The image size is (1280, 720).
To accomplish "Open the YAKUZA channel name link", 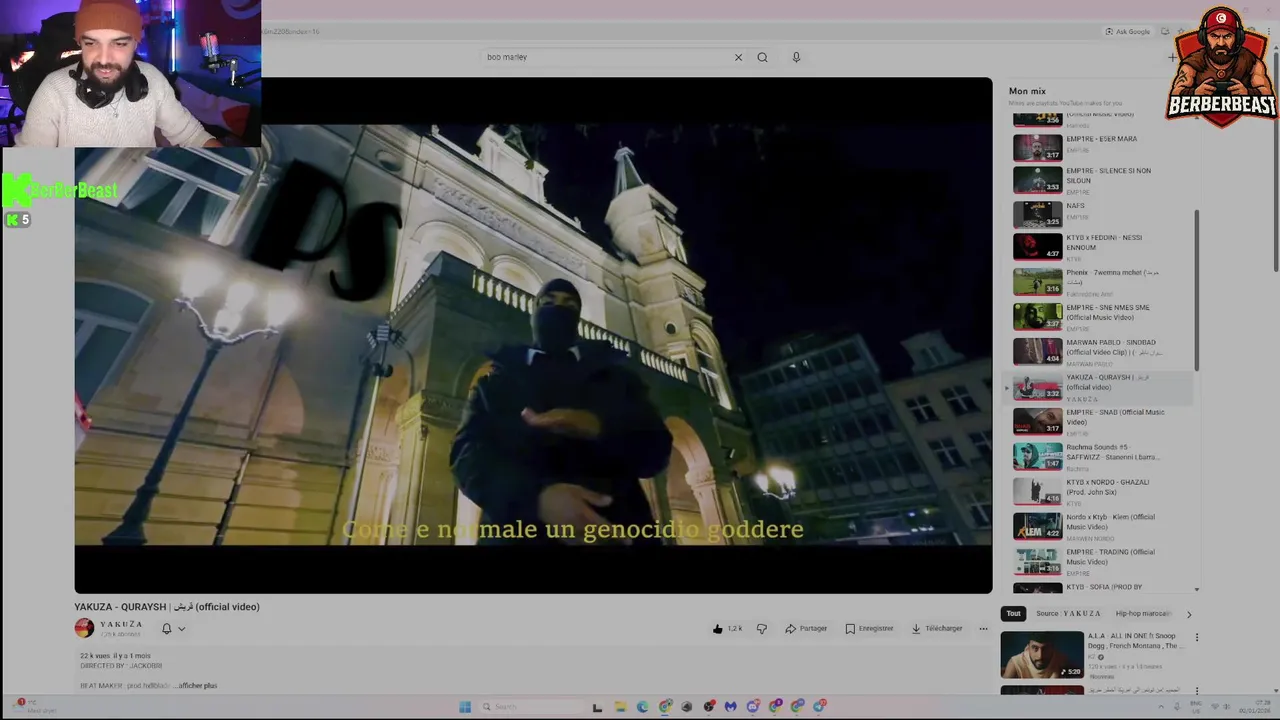I will [x=121, y=624].
